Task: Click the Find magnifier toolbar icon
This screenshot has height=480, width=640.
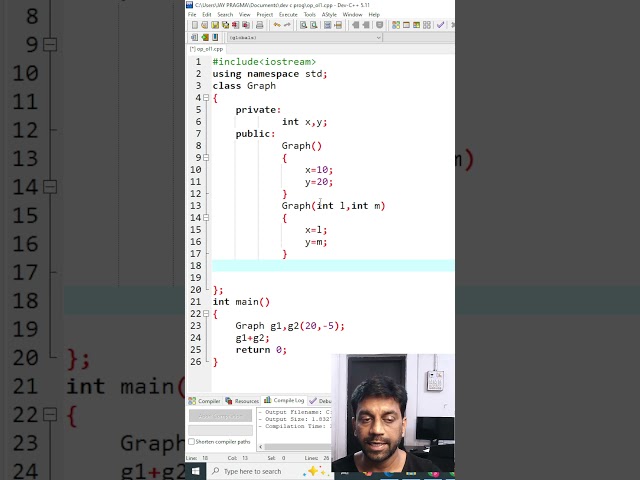Action: point(303,25)
